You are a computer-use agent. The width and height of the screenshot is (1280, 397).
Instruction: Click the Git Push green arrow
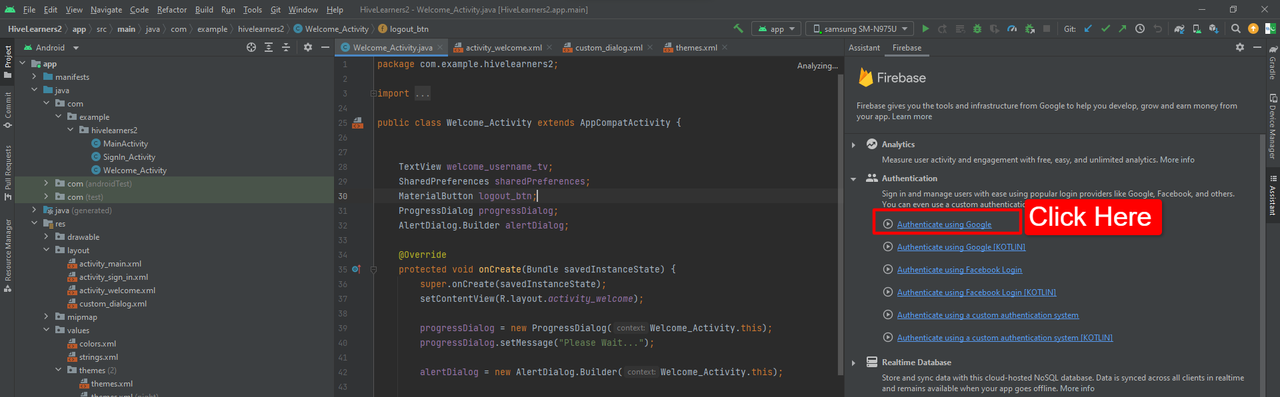click(1122, 29)
